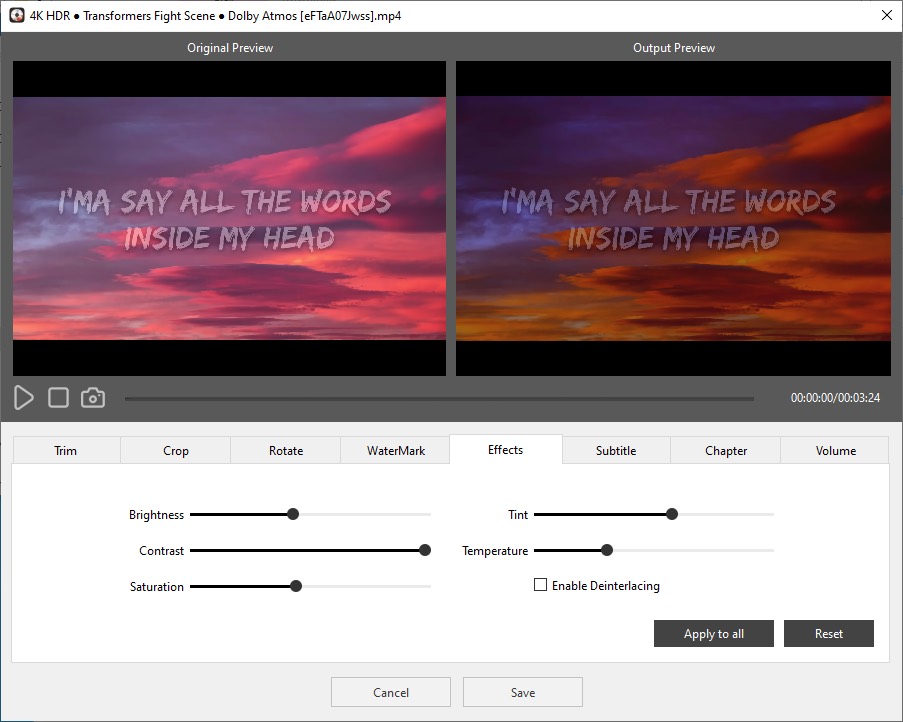Click the Temperature label
903x722 pixels.
tap(495, 551)
